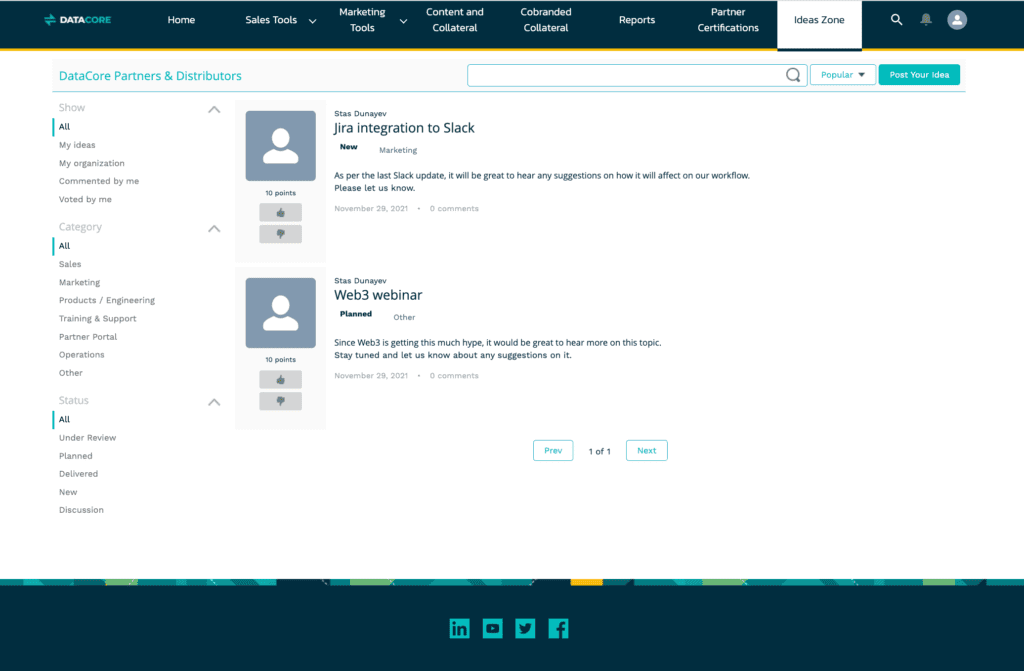Click the DataCore logo

[78, 20]
